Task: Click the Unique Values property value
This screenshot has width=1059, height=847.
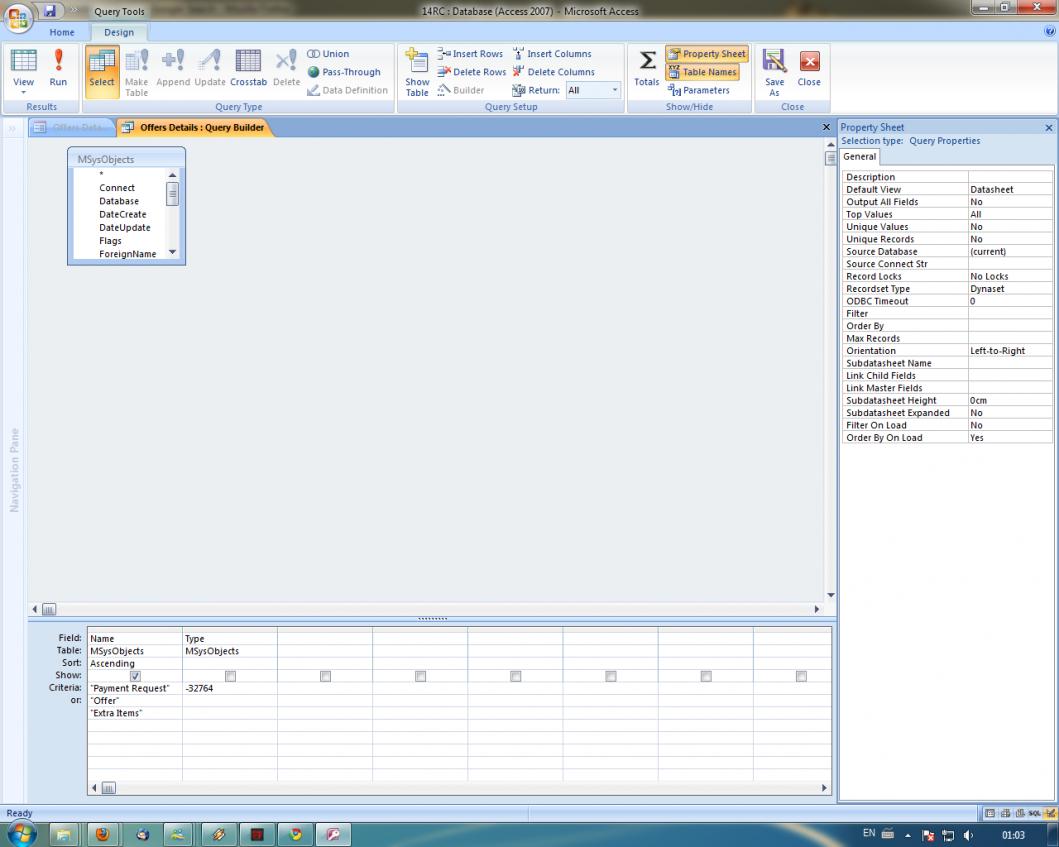Action: [x=1010, y=227]
